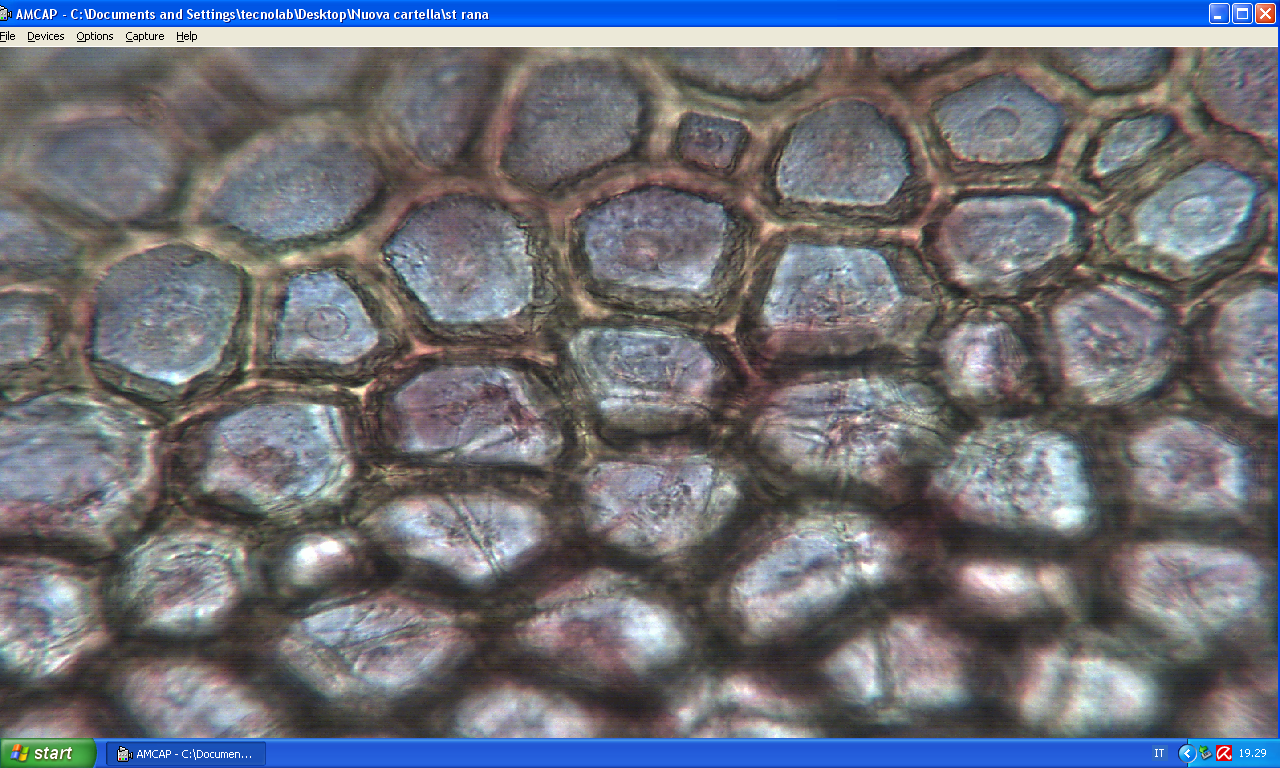Open the Devices menu
This screenshot has width=1280, height=768.
(x=45, y=36)
